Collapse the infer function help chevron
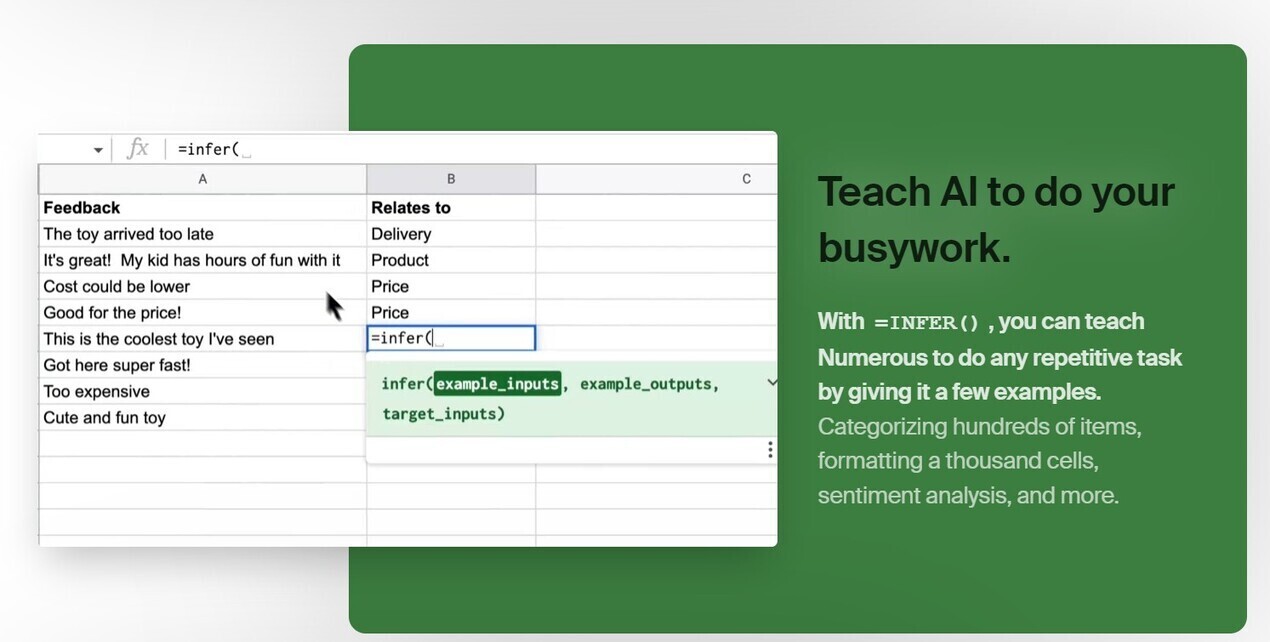The height and width of the screenshot is (642, 1270). [770, 383]
